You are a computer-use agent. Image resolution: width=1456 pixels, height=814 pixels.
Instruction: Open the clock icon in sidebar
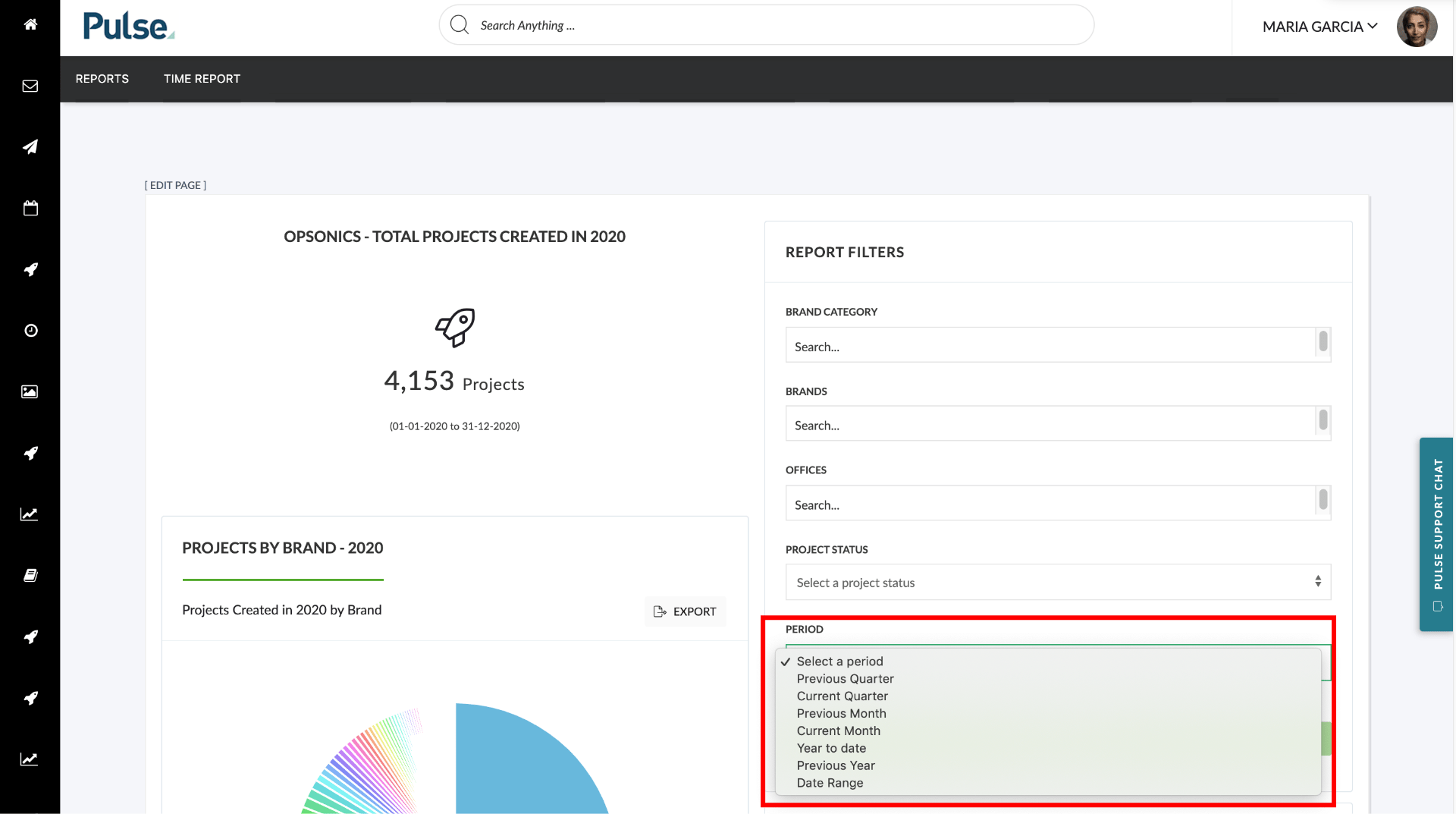click(30, 331)
